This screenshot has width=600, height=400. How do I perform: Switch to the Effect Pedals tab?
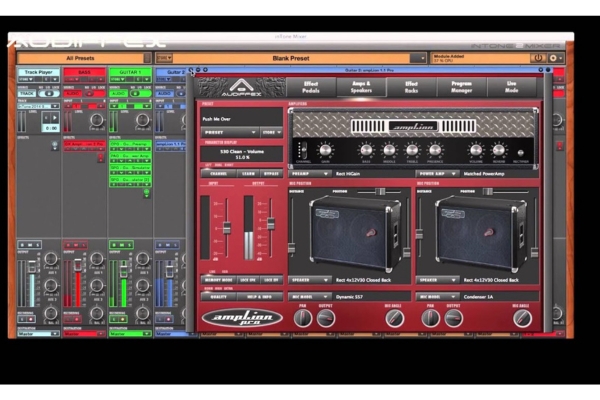click(311, 87)
